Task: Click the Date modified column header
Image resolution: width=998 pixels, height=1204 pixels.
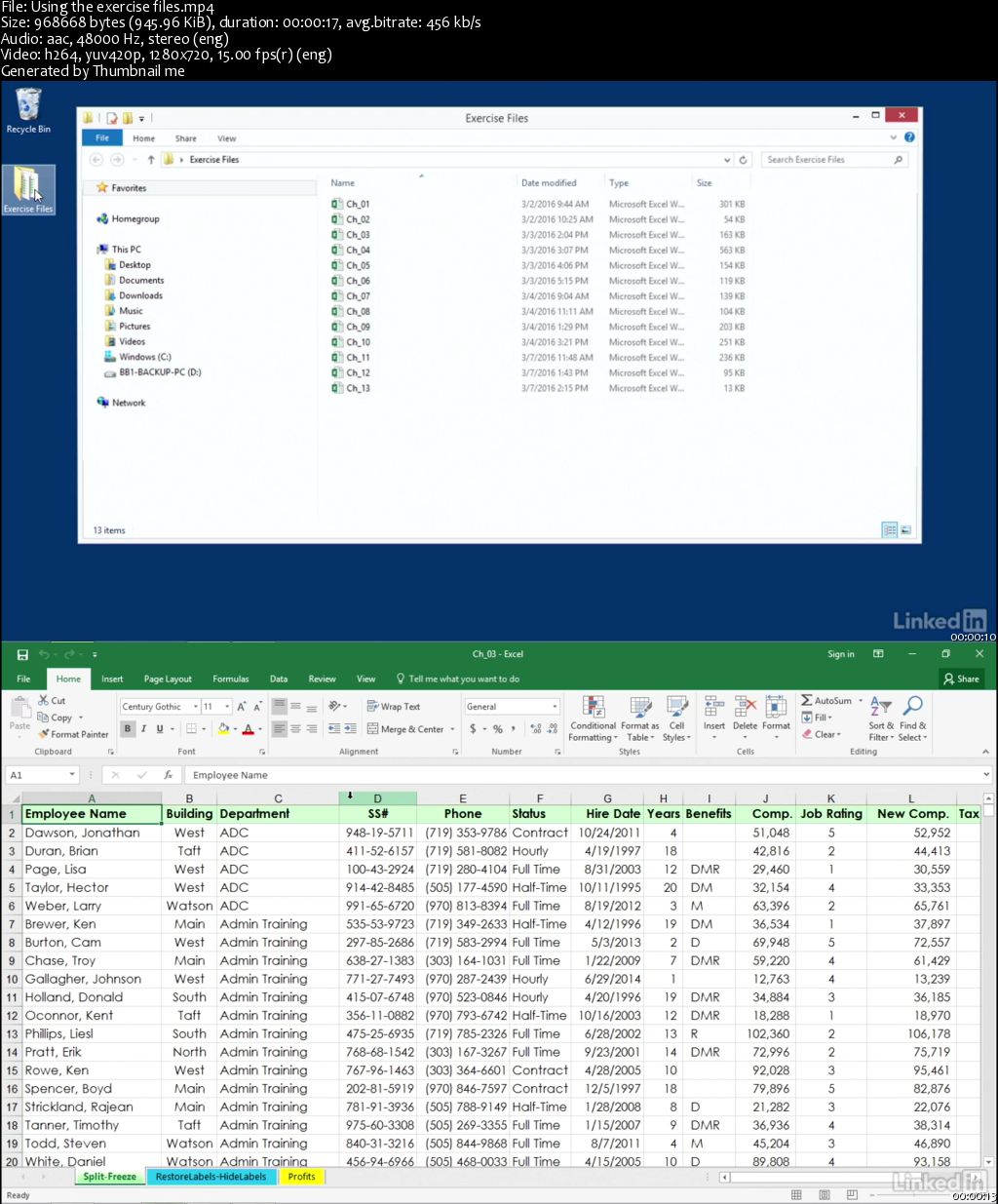Action: click(x=549, y=183)
